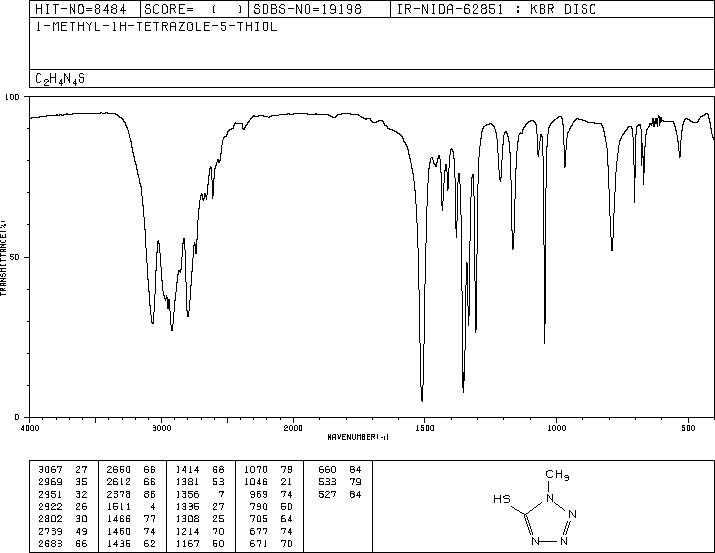Click the molecular formula C2H4N4S
715x553 pixels.
point(60,79)
